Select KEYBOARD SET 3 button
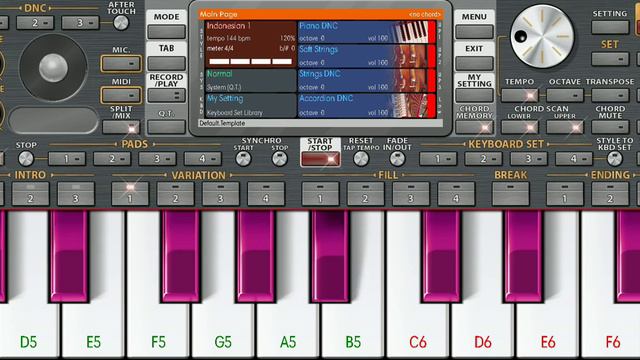 529,158
